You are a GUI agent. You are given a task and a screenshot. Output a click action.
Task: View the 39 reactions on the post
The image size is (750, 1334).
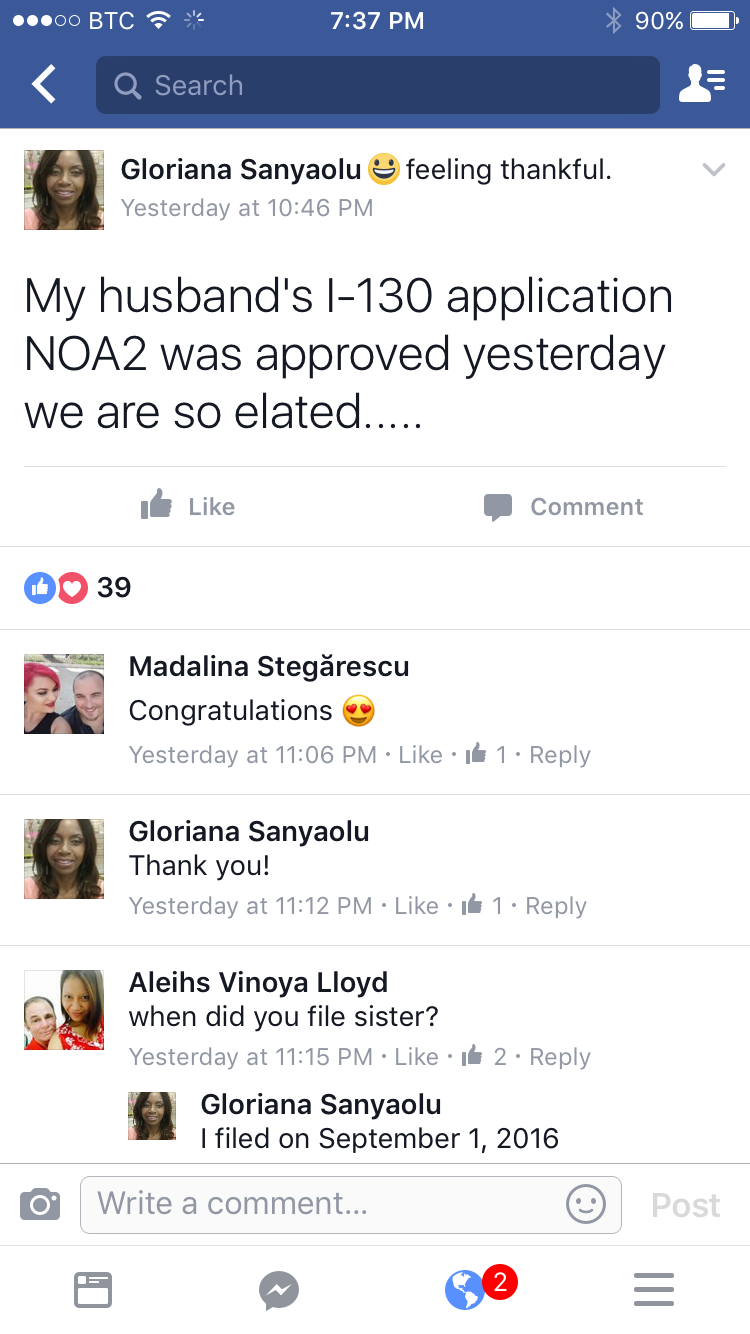coord(78,587)
